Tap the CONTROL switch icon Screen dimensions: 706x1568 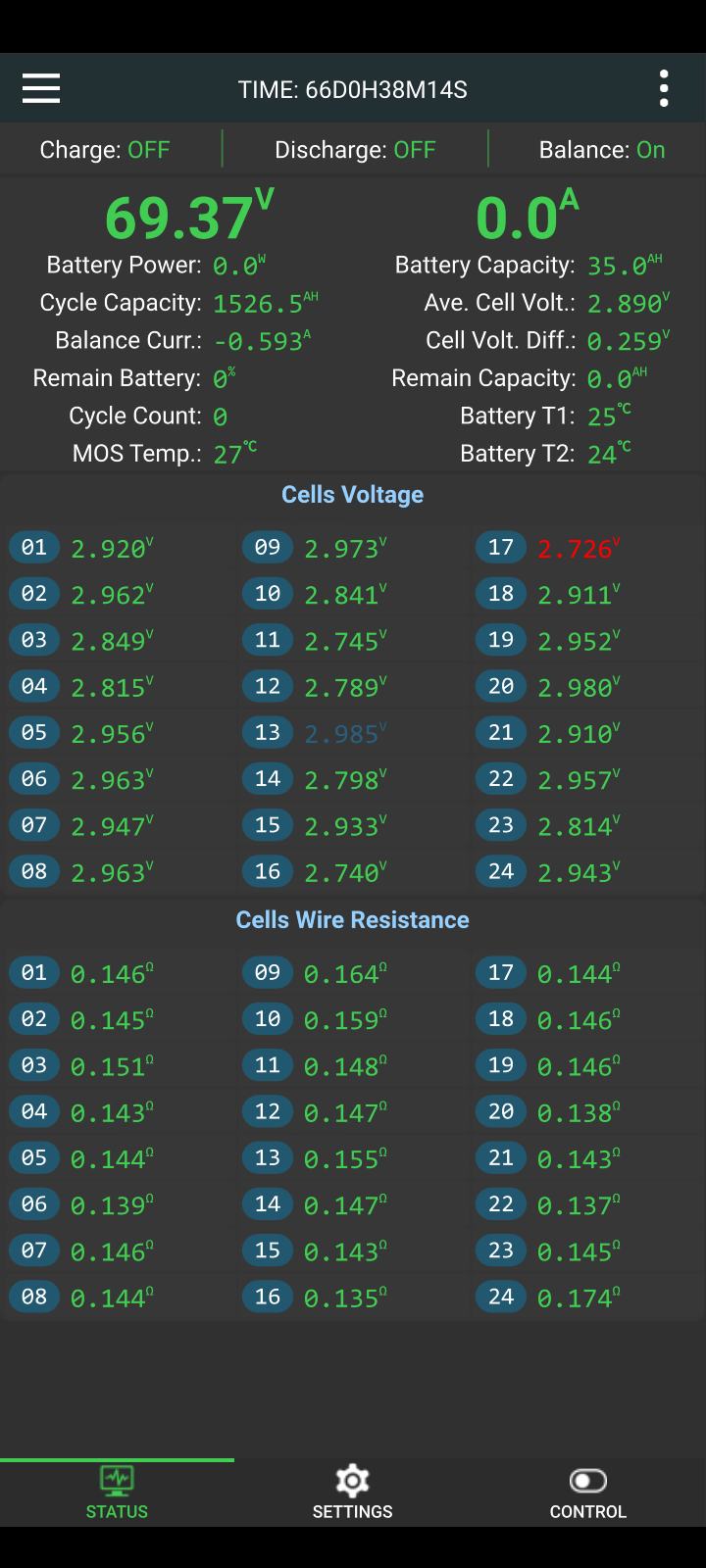click(587, 1481)
